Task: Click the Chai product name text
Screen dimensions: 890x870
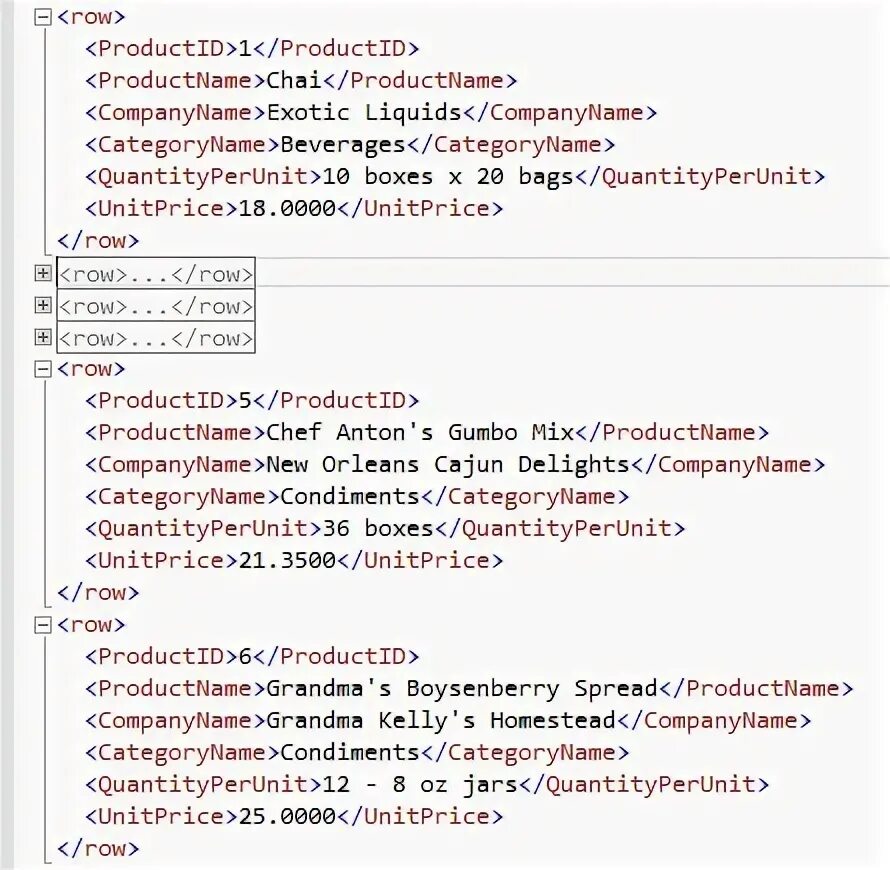Action: (295, 80)
